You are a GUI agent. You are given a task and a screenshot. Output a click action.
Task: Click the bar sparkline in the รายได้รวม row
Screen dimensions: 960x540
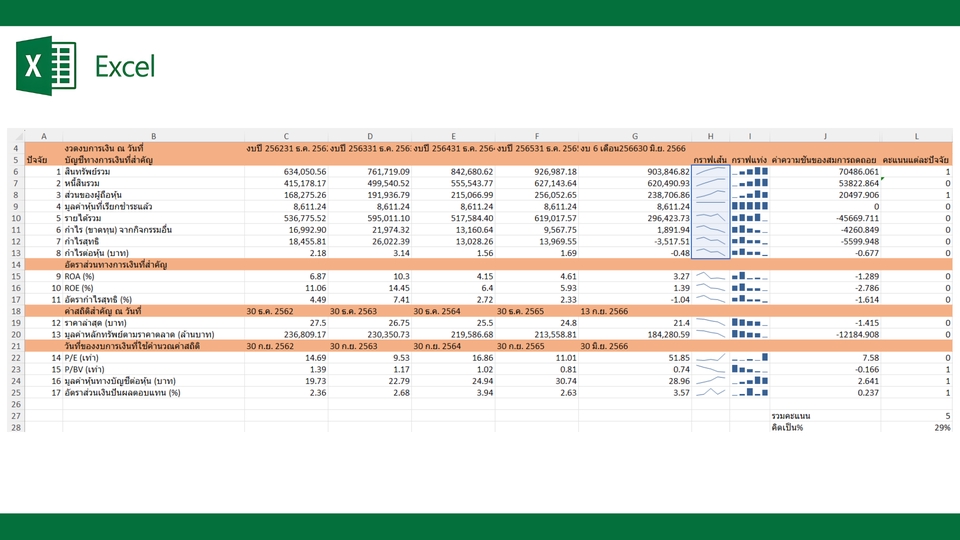[749, 218]
